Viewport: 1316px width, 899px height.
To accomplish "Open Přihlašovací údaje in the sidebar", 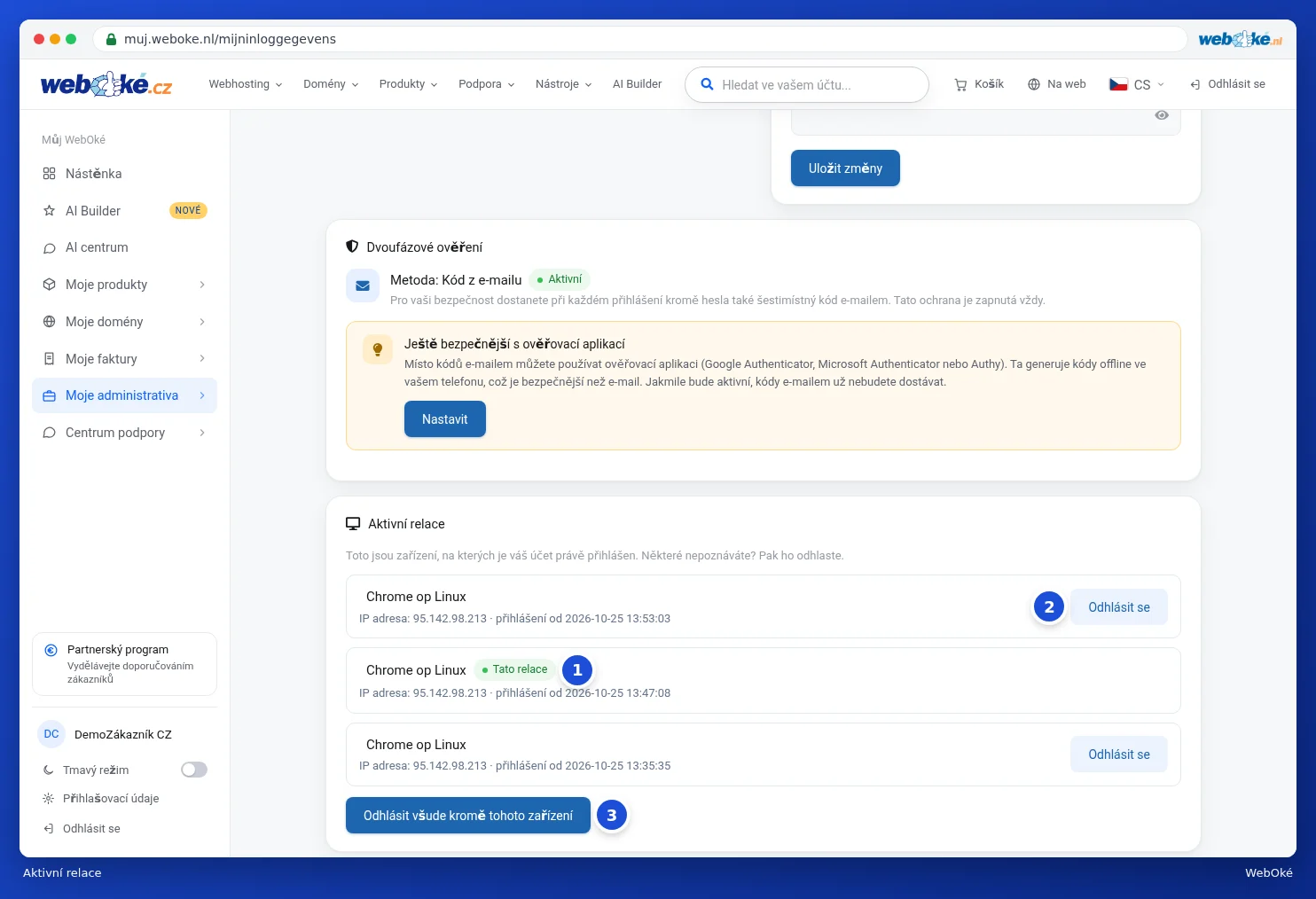I will [x=111, y=799].
